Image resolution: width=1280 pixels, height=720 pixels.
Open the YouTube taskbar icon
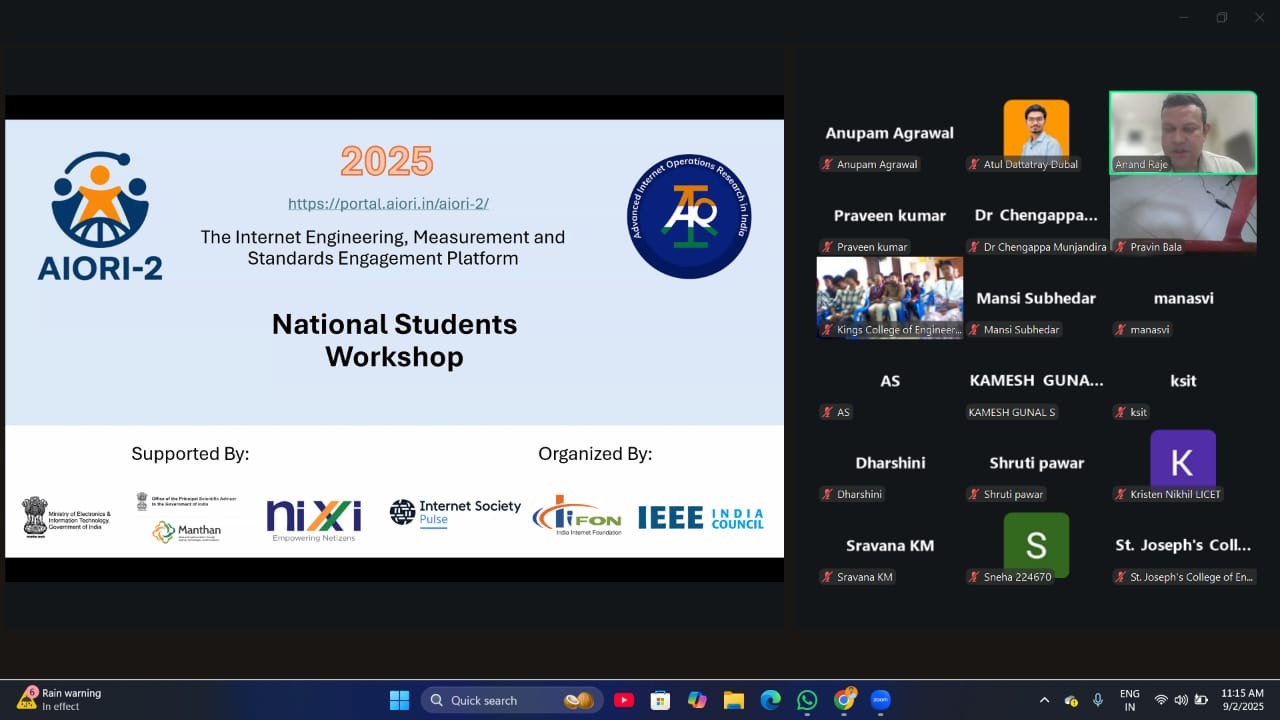click(x=624, y=700)
